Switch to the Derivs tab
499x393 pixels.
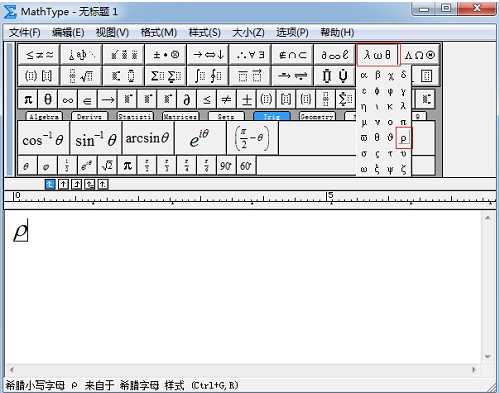(x=89, y=116)
